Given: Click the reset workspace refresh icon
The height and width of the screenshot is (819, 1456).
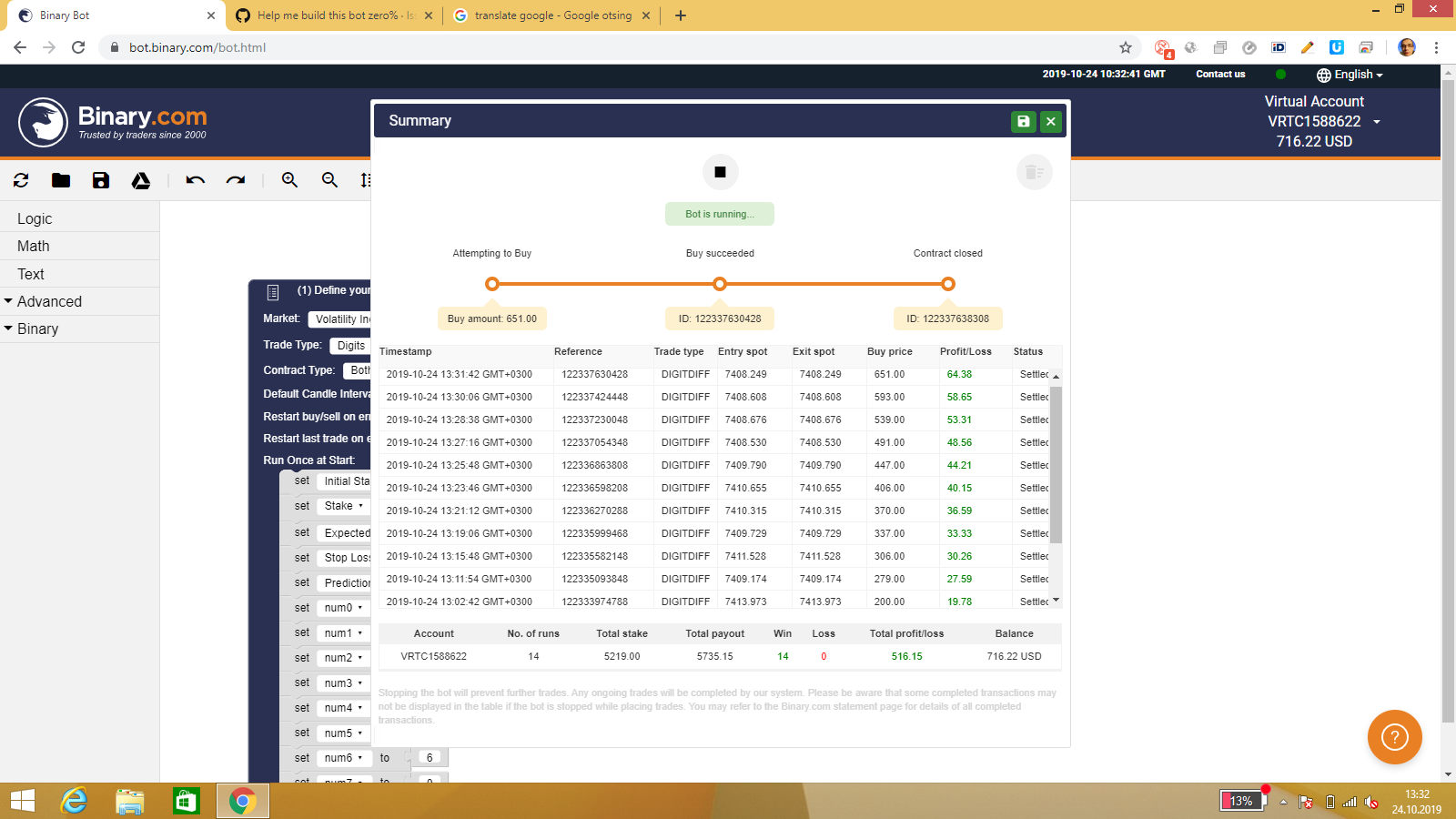Looking at the screenshot, I should click(21, 180).
